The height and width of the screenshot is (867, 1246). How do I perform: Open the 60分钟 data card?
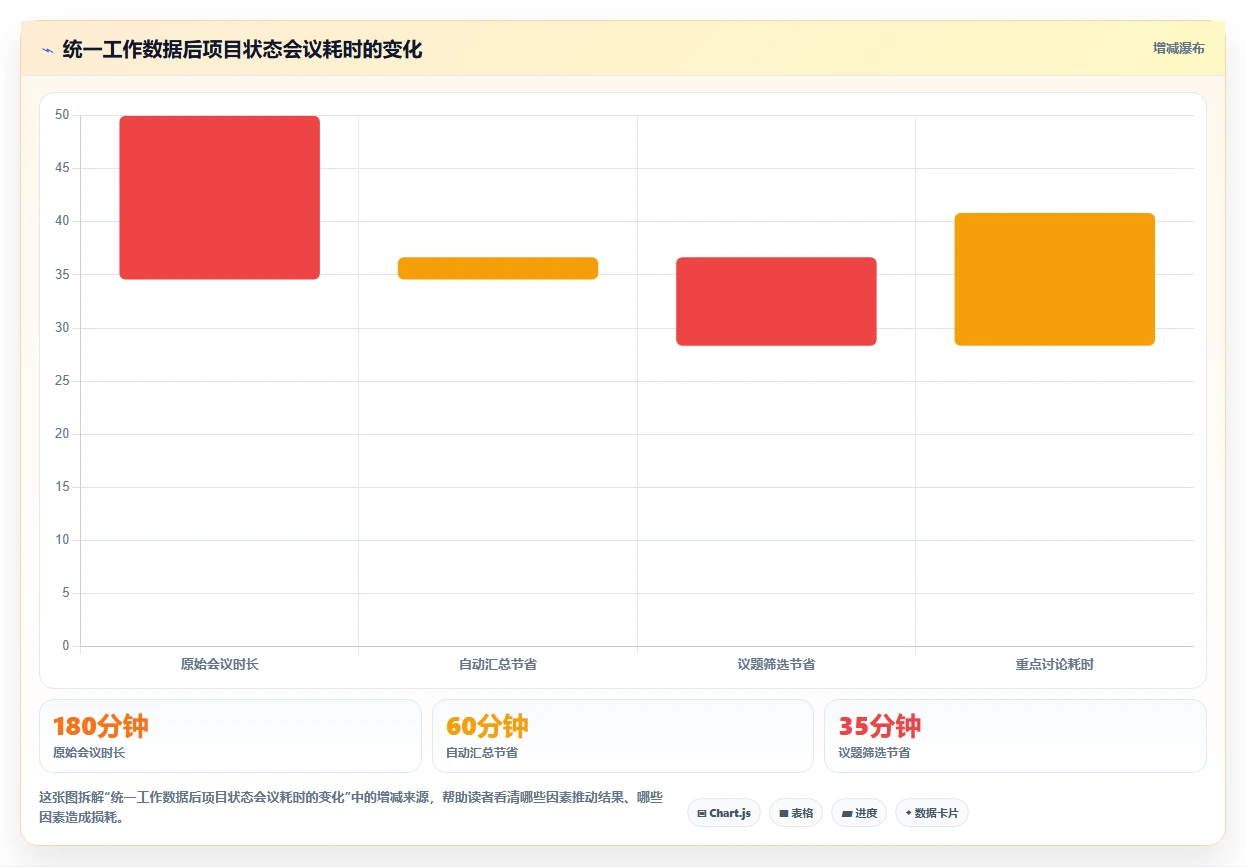(x=623, y=736)
